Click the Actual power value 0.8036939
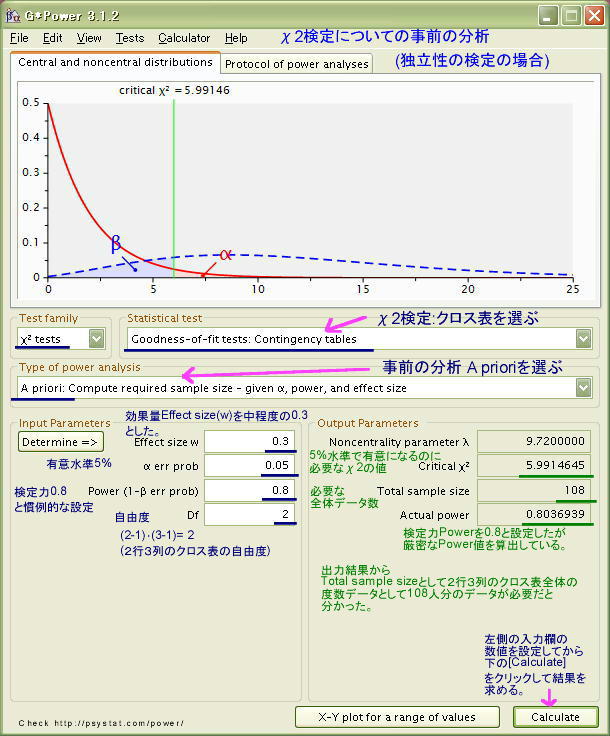 [534, 514]
